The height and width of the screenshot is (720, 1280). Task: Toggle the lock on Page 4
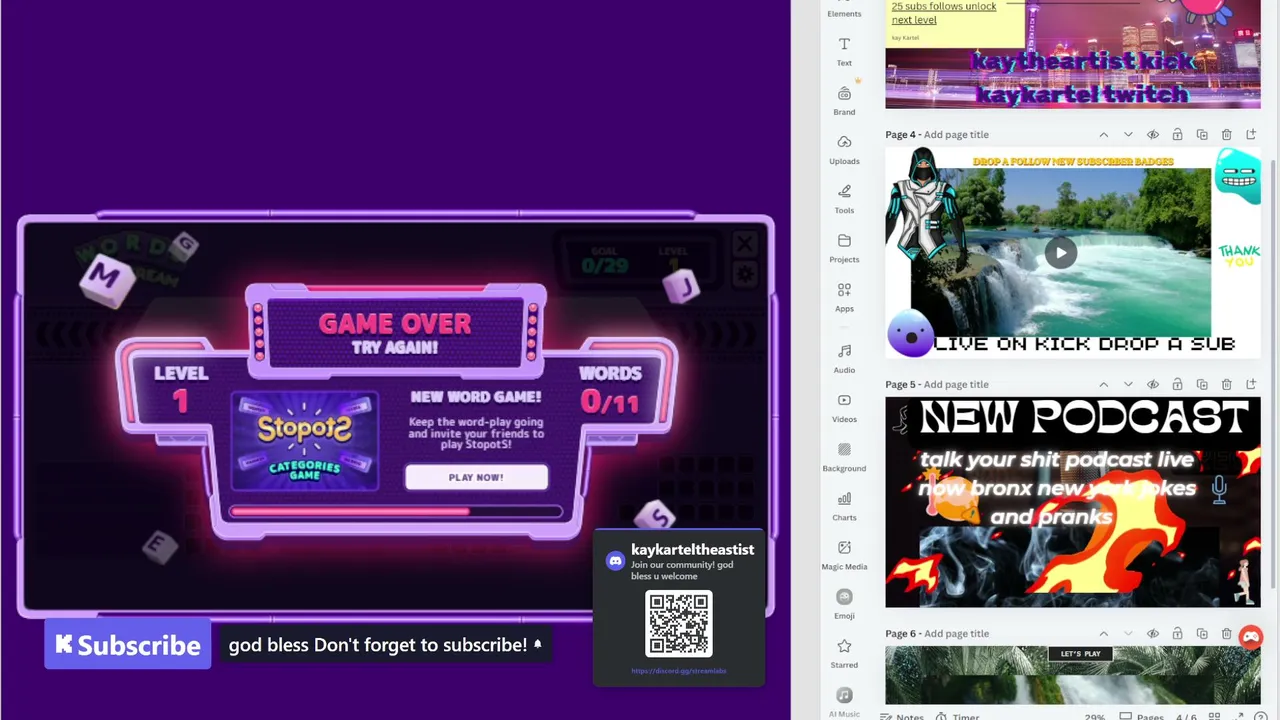(1177, 135)
